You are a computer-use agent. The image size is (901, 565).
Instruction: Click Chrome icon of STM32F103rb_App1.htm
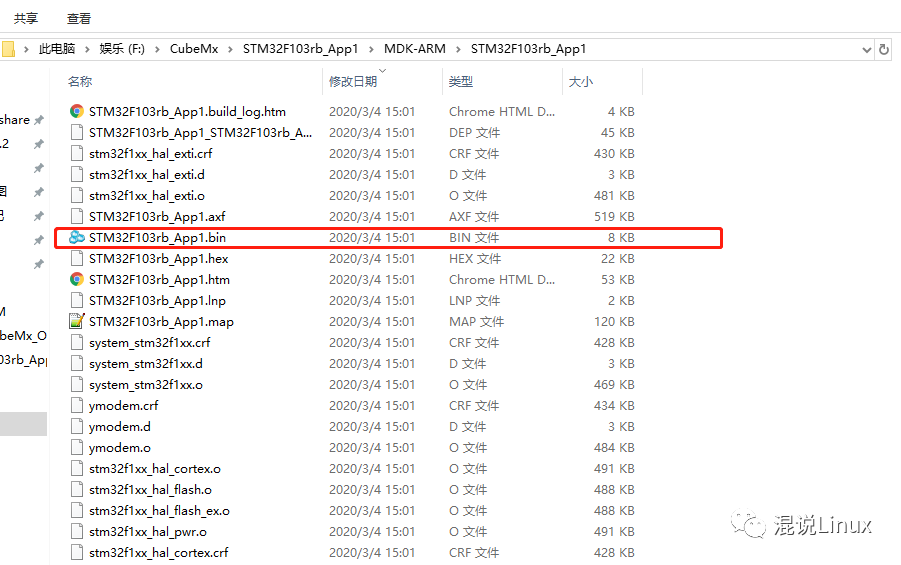click(76, 280)
